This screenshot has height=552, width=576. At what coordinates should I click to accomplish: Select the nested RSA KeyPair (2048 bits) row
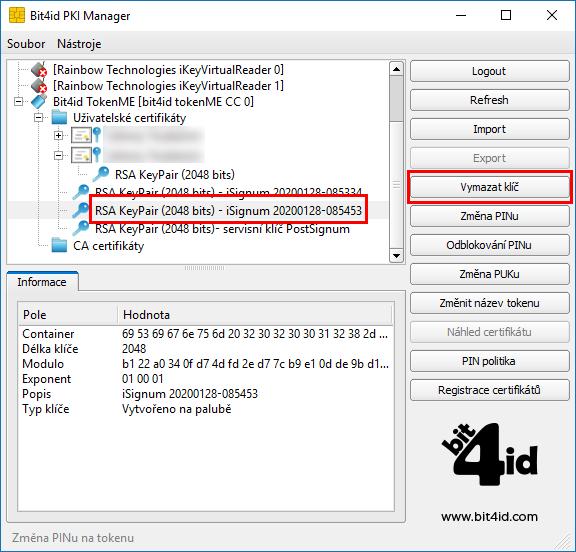(175, 174)
